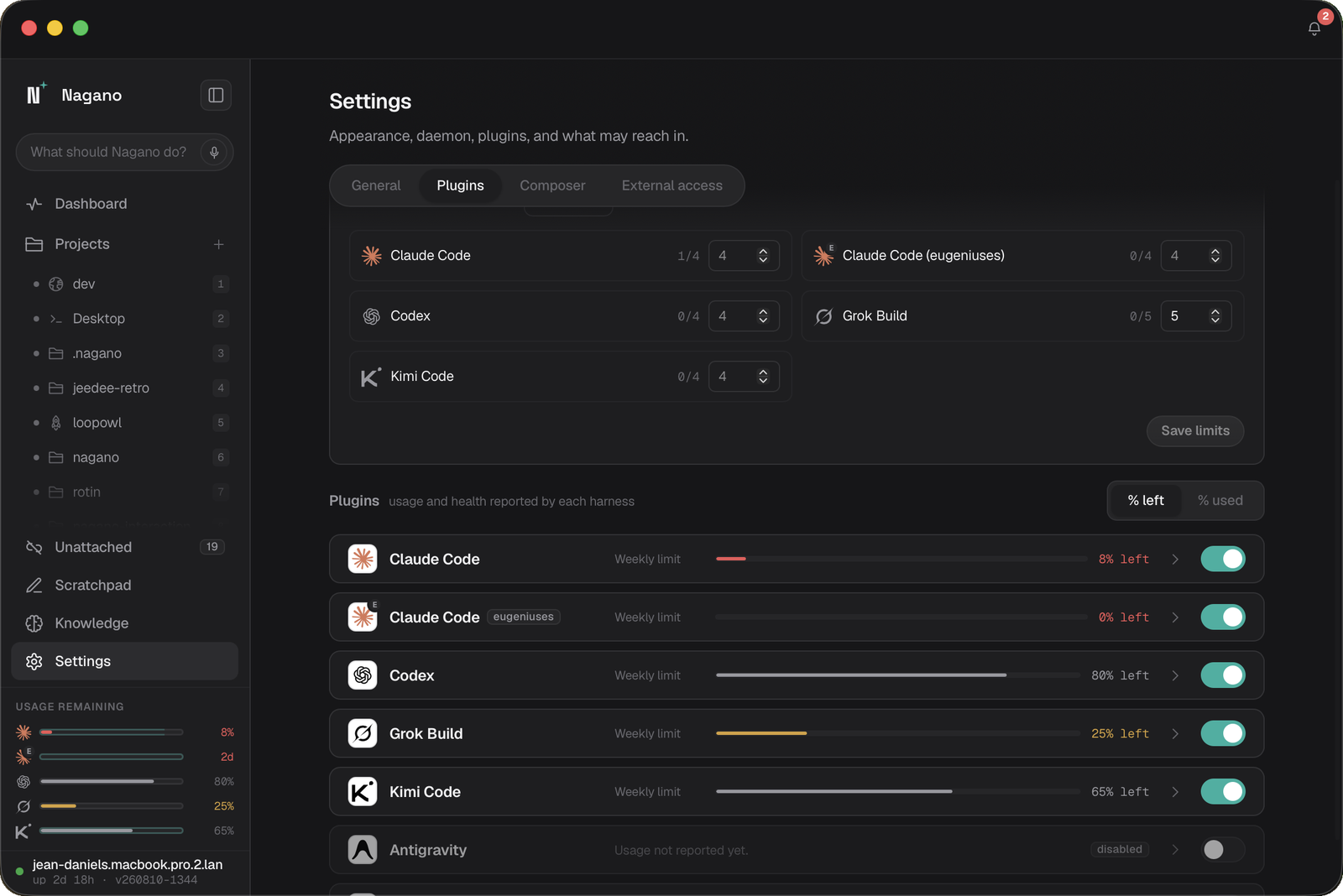Expand the Kimi Code plugin chevron
1343x896 pixels.
1175,791
